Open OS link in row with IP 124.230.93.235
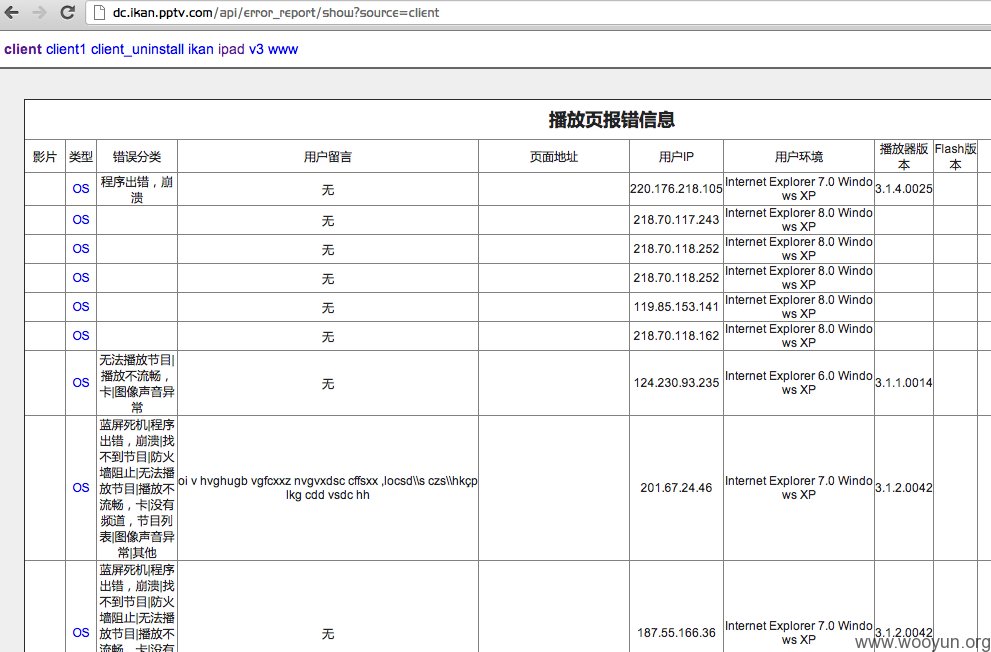This screenshot has height=652, width=991. (x=81, y=382)
